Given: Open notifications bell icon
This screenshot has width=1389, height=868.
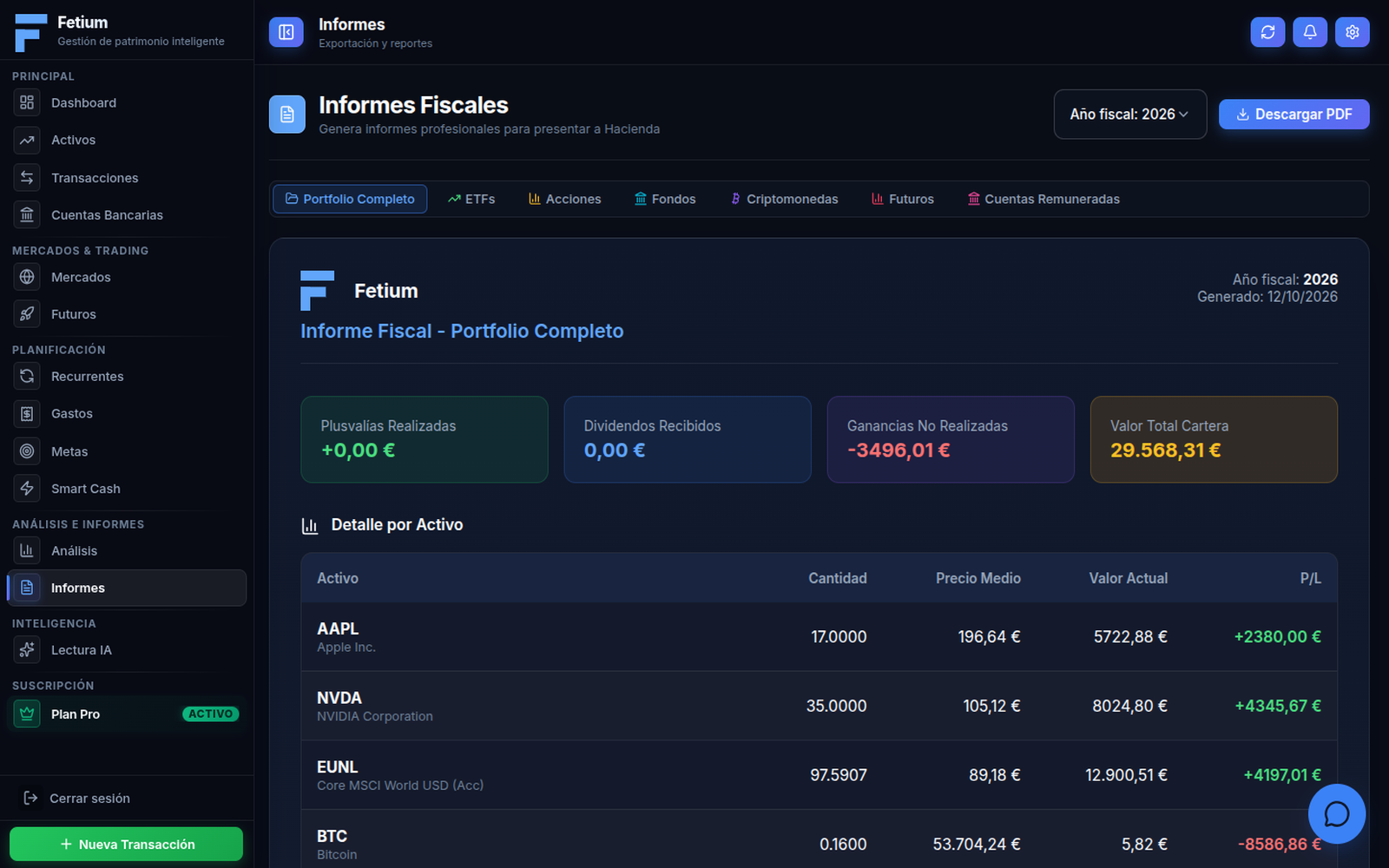Looking at the screenshot, I should click(x=1310, y=32).
